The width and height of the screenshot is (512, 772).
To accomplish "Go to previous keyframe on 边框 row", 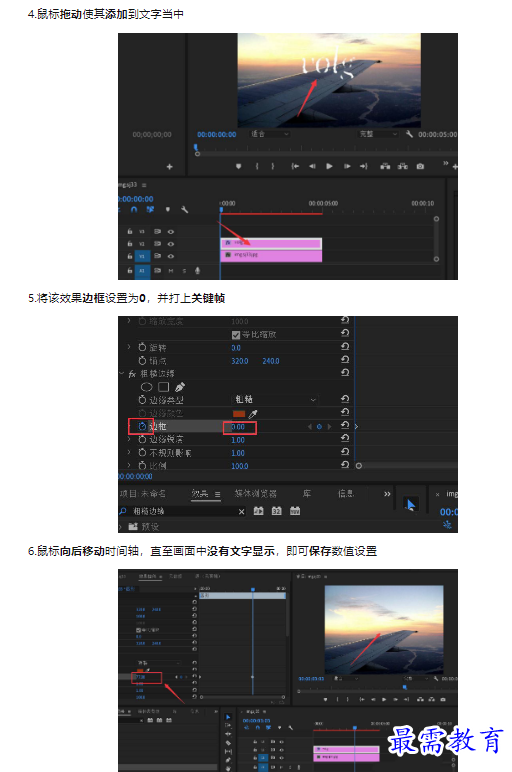I will coord(310,427).
